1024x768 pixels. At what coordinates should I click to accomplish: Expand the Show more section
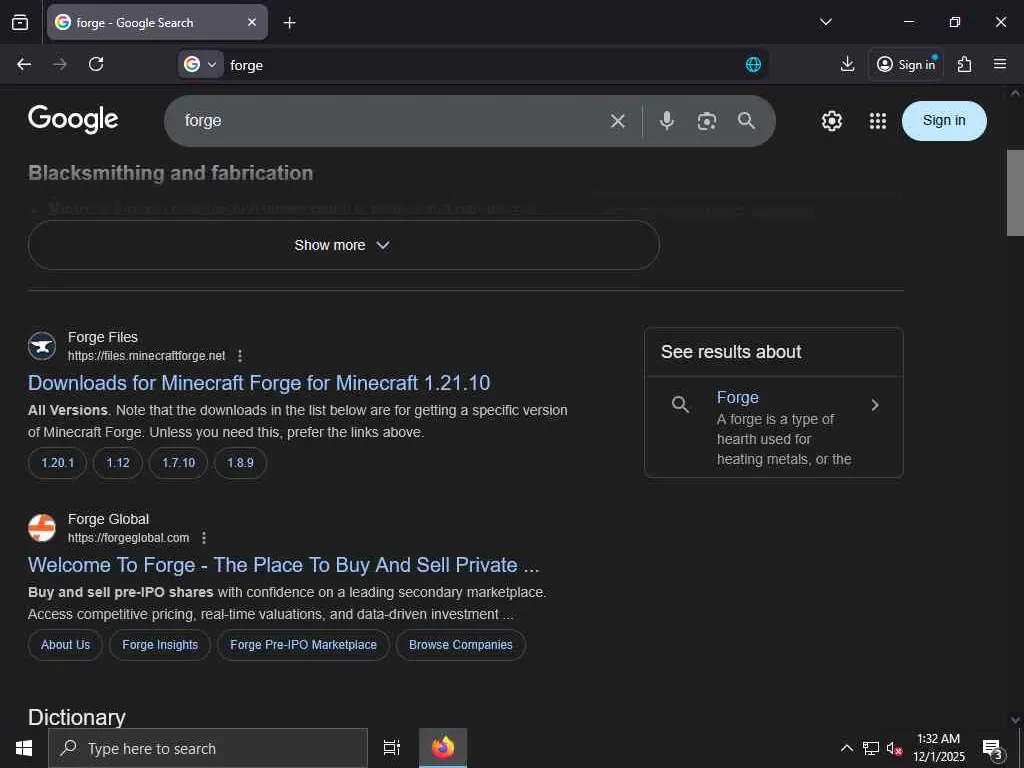pyautogui.click(x=343, y=245)
